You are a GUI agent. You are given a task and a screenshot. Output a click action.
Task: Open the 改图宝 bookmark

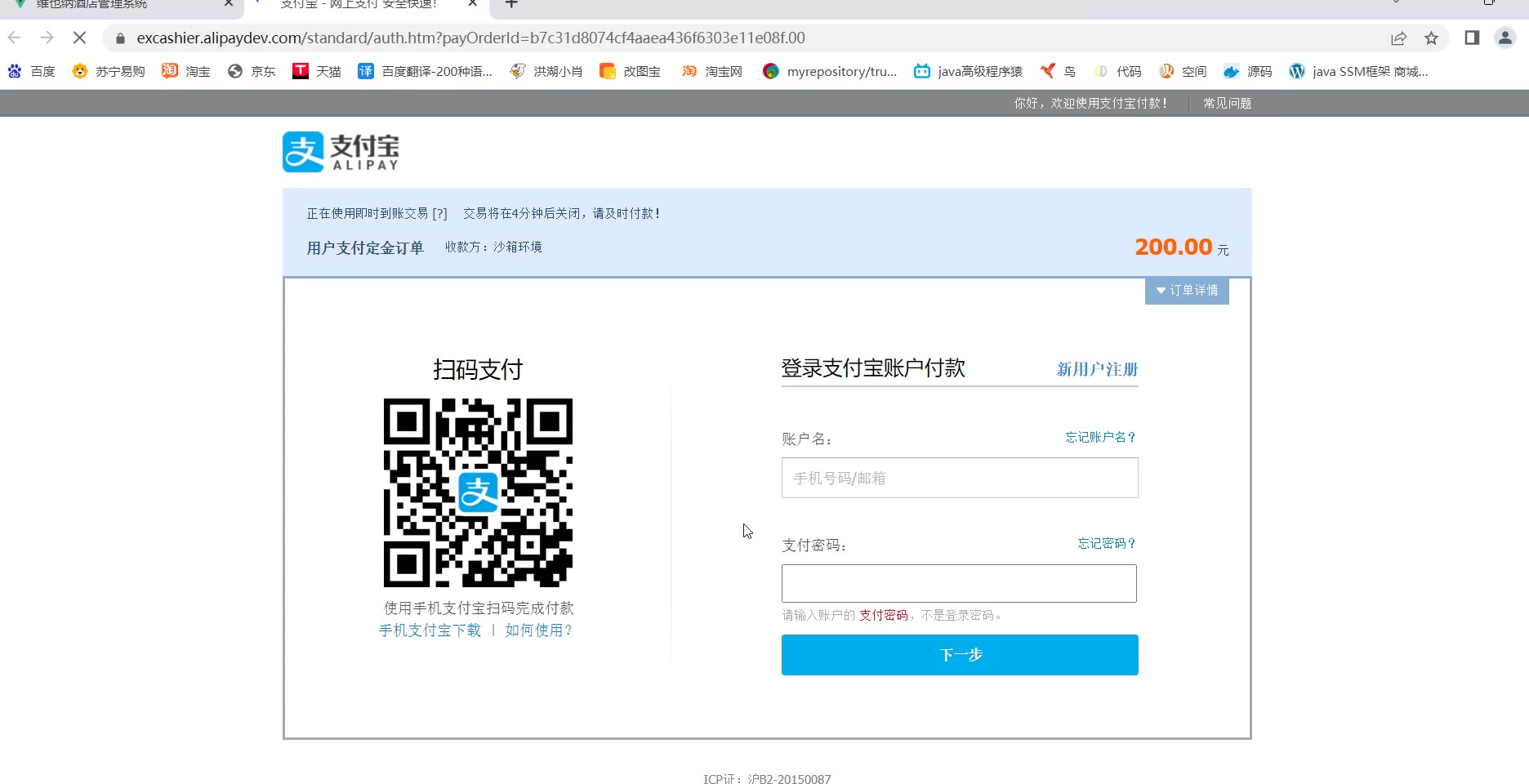tap(630, 72)
